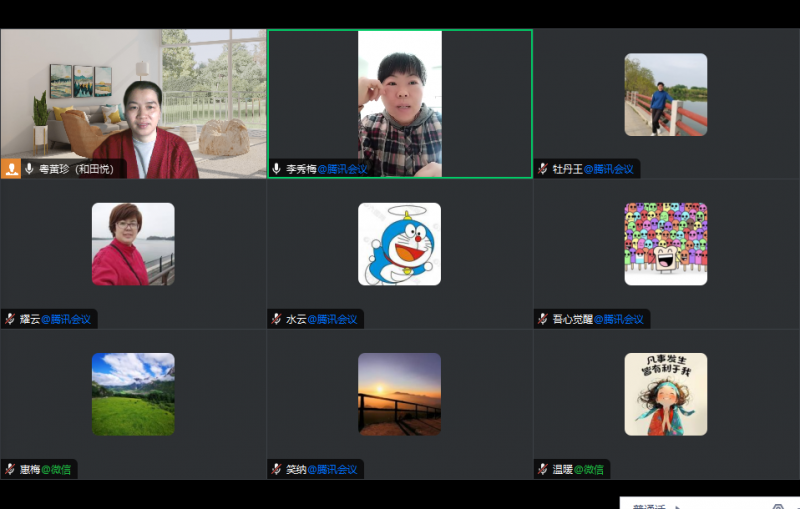Select the praying cartoon girl avatar of 温暖
Image resolution: width=800 pixels, height=509 pixels.
point(666,394)
